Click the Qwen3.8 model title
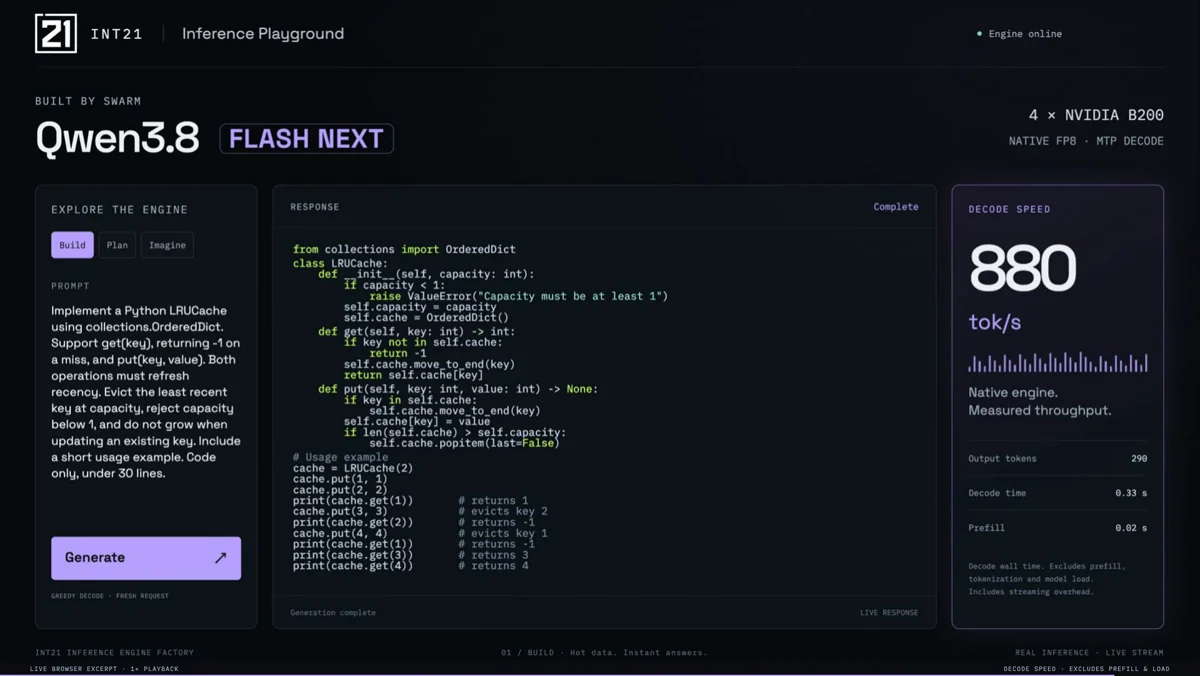1200x676 pixels. coord(118,139)
